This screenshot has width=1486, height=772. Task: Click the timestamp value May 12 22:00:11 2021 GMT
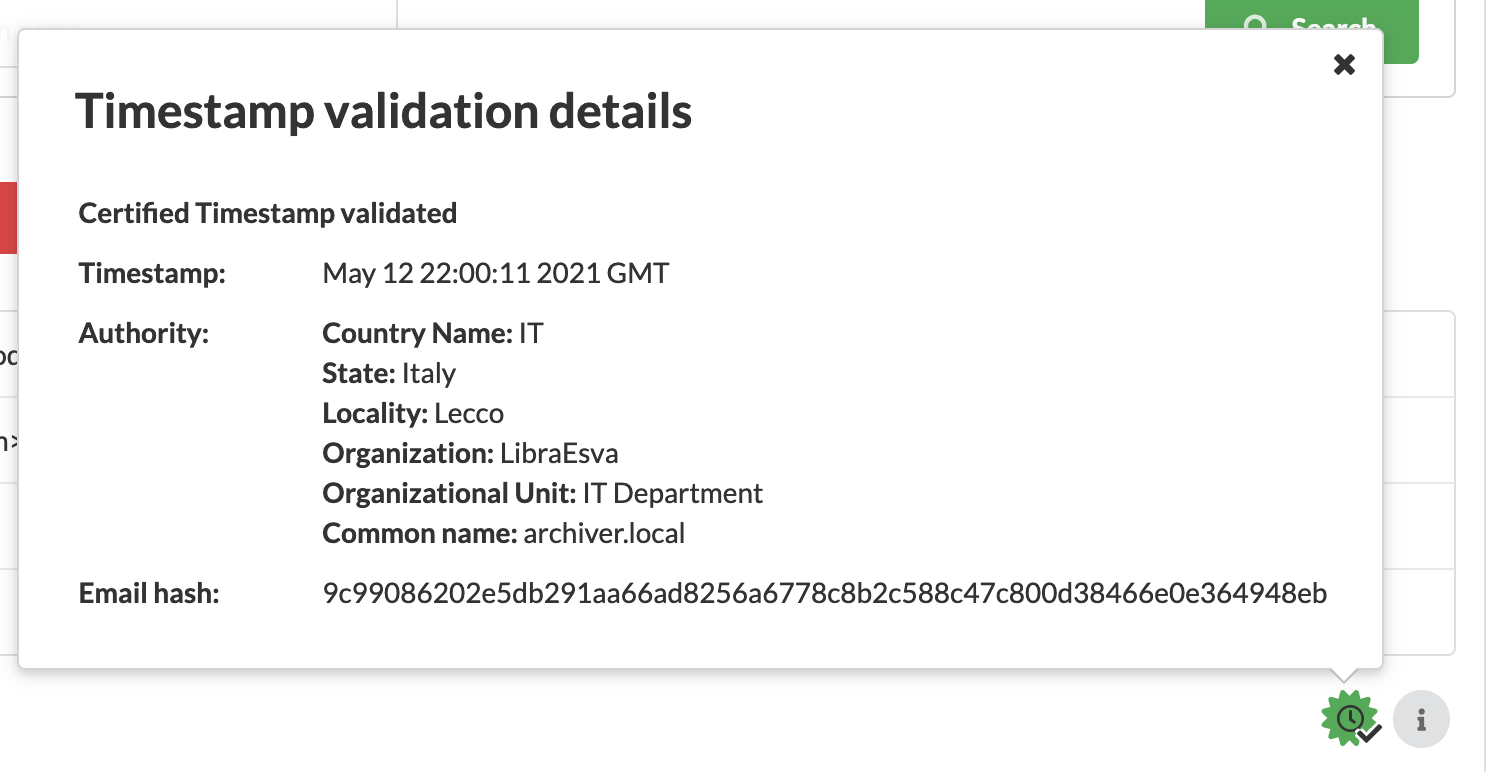tap(496, 273)
